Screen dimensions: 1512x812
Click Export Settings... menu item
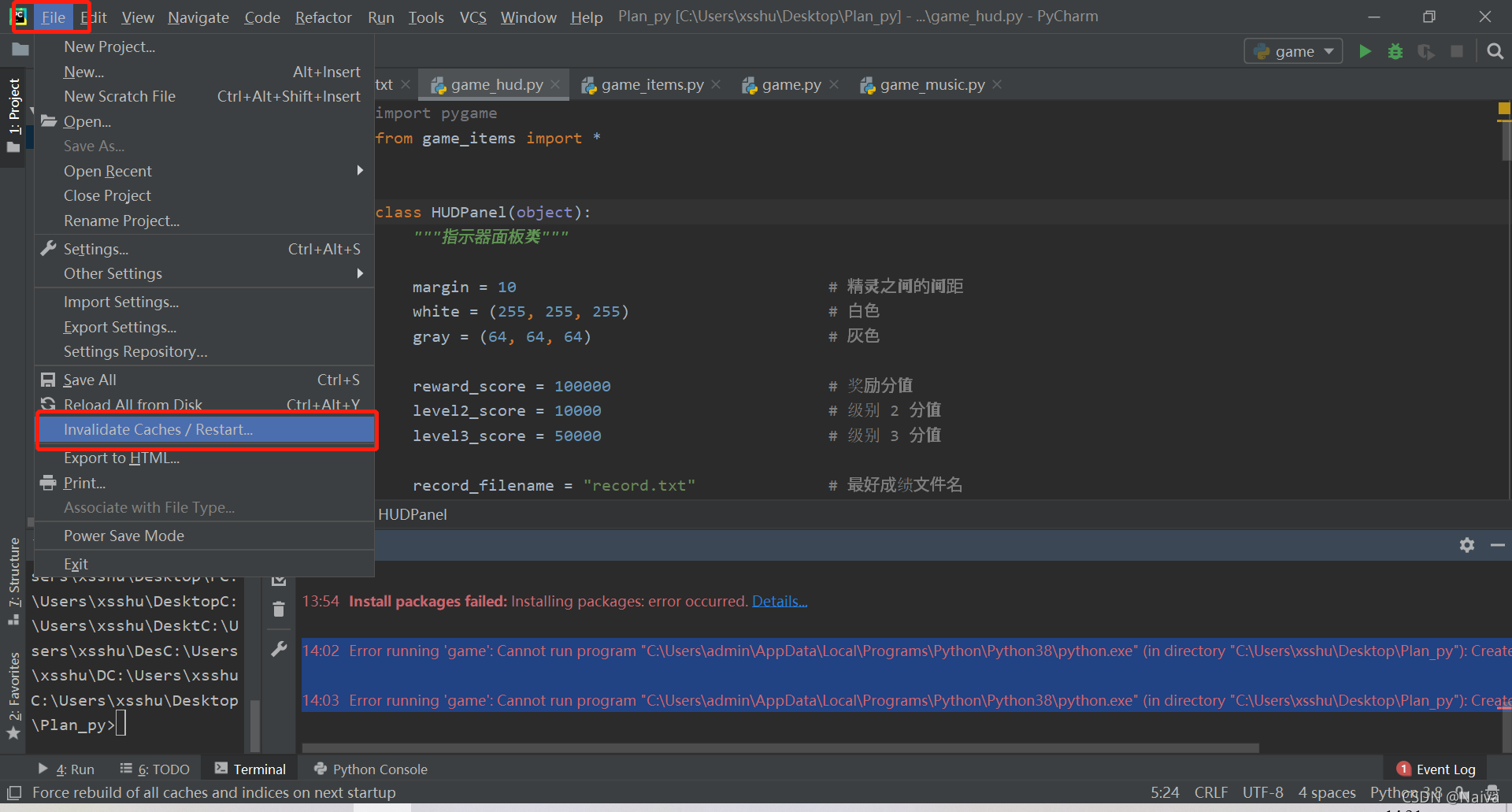[205, 327]
